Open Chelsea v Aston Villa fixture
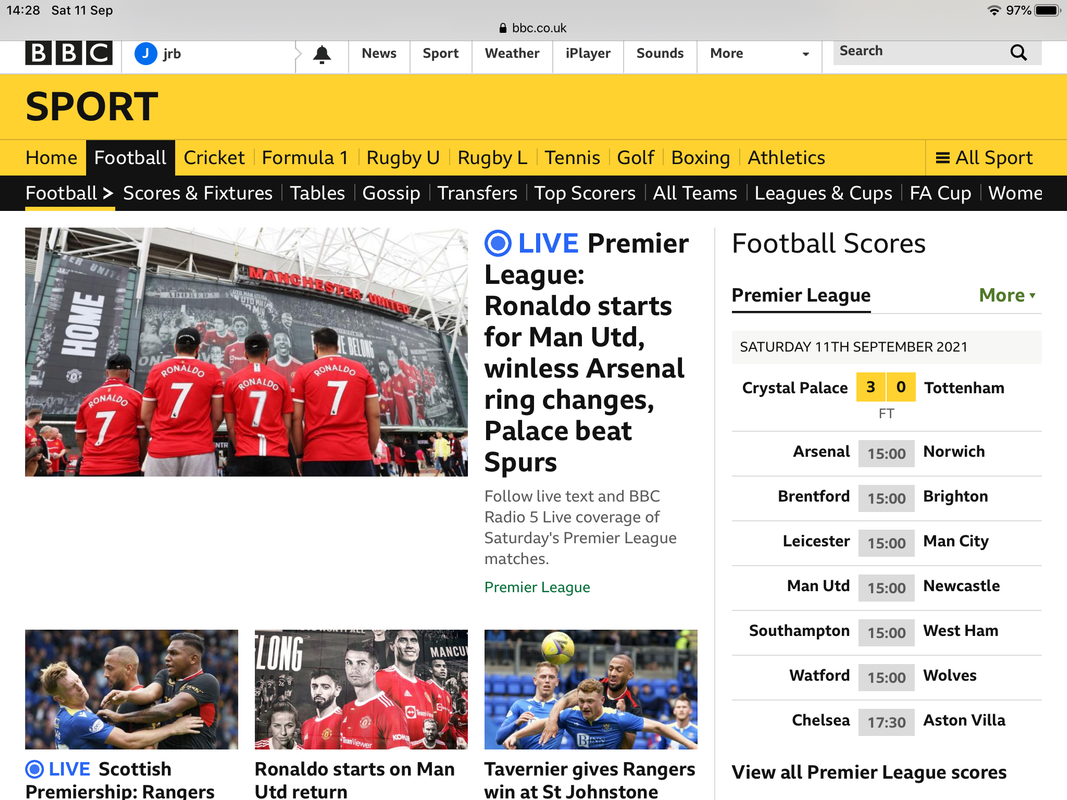1067x800 pixels. [x=886, y=722]
